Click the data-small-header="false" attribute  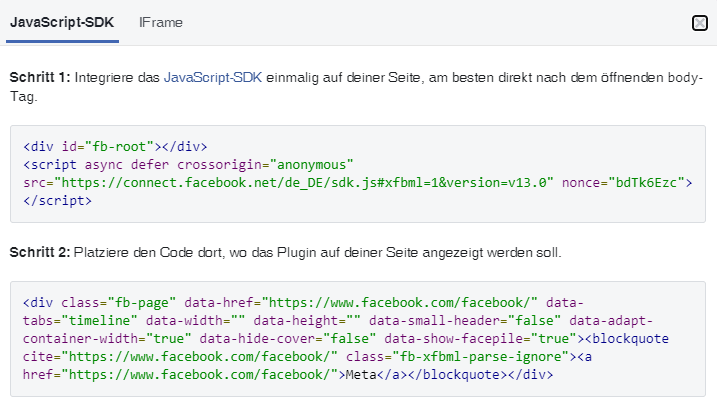[465, 320]
